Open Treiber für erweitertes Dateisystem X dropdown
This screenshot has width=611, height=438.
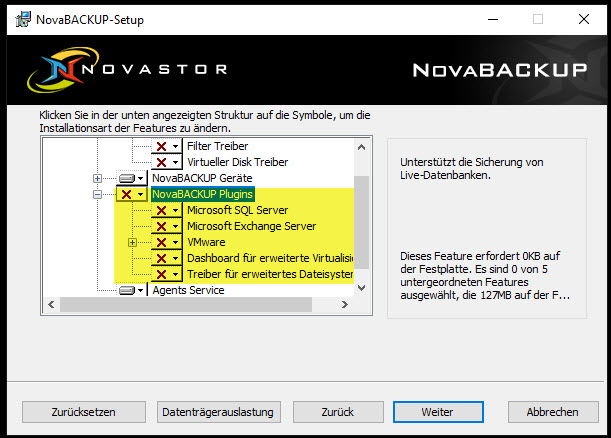click(x=167, y=274)
